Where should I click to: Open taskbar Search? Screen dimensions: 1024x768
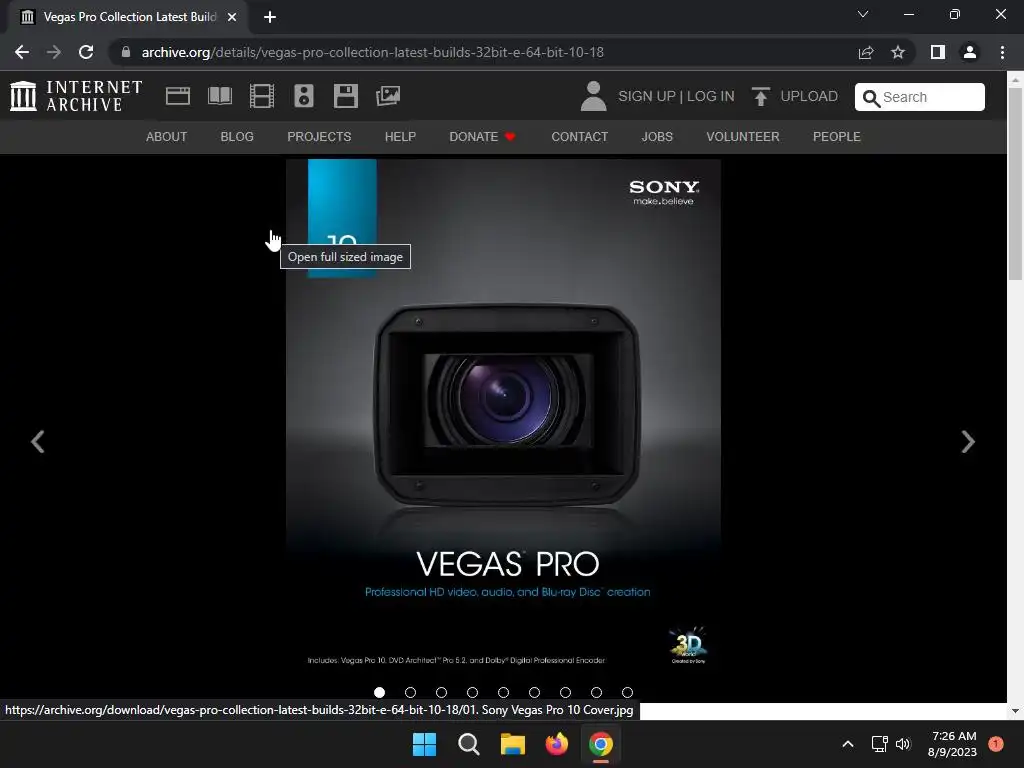pyautogui.click(x=468, y=744)
